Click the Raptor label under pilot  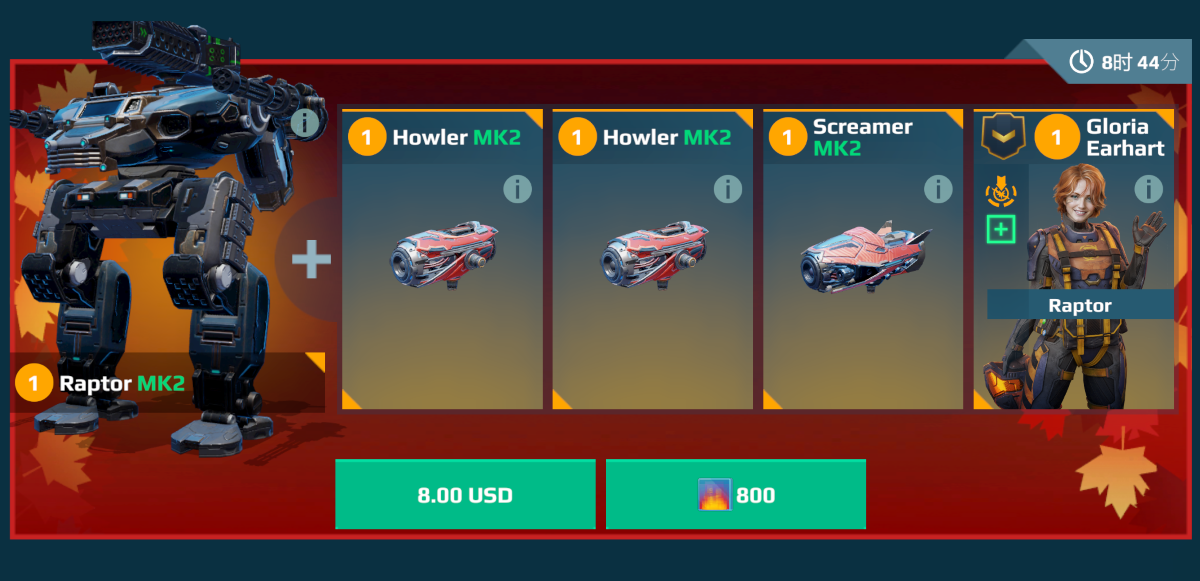click(1080, 305)
